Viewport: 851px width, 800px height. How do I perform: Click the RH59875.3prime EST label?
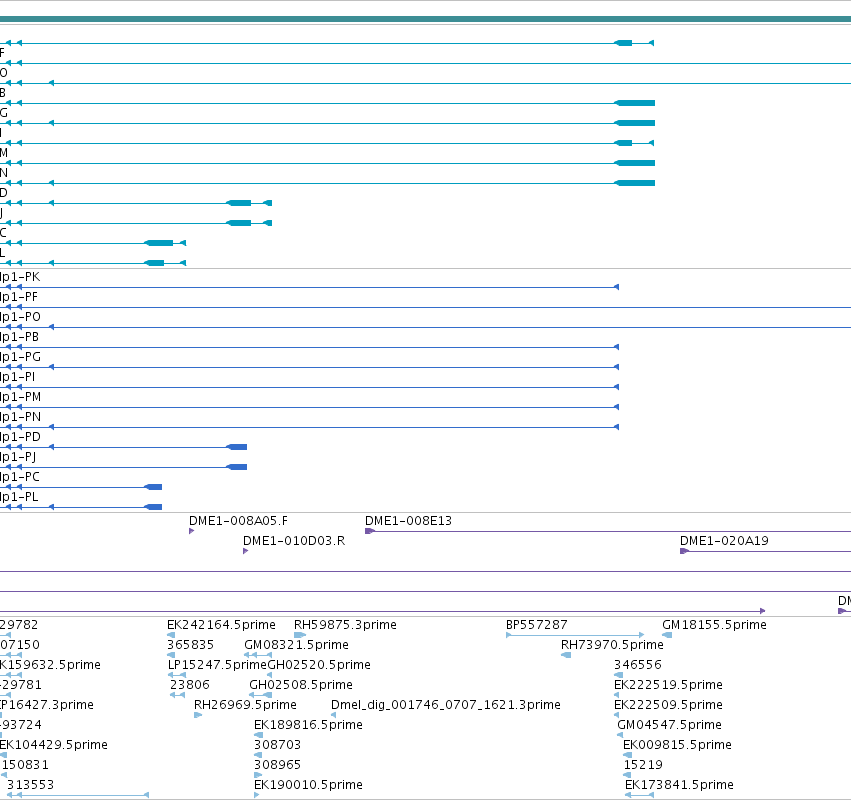[x=345, y=625]
